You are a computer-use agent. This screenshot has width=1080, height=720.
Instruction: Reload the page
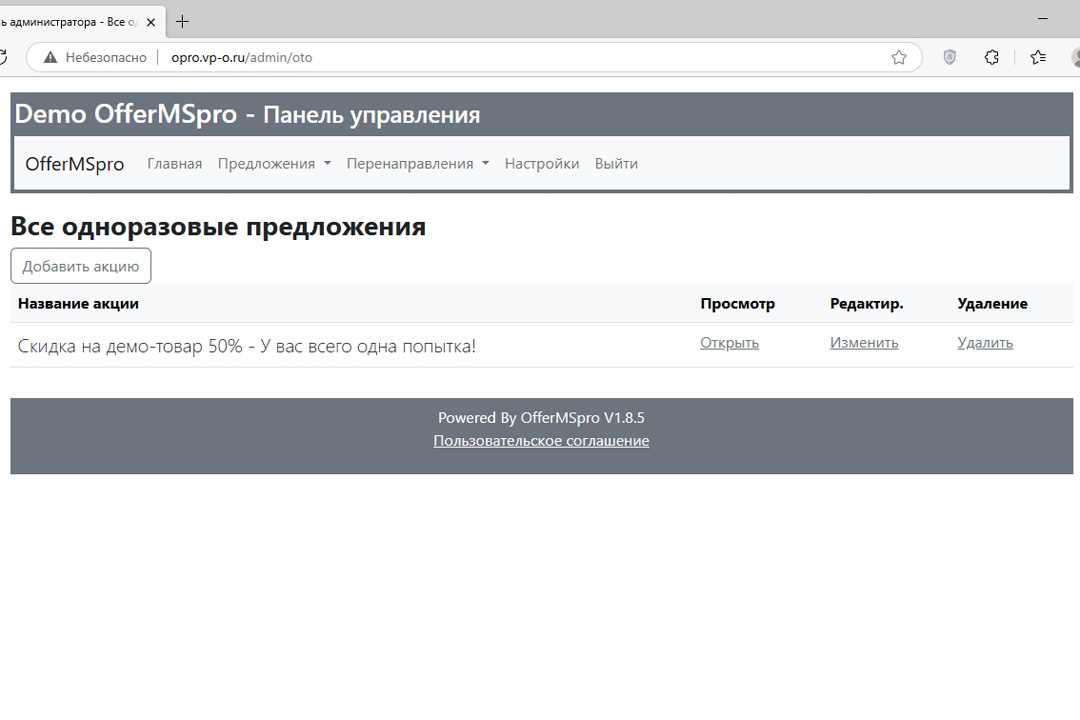point(3,57)
